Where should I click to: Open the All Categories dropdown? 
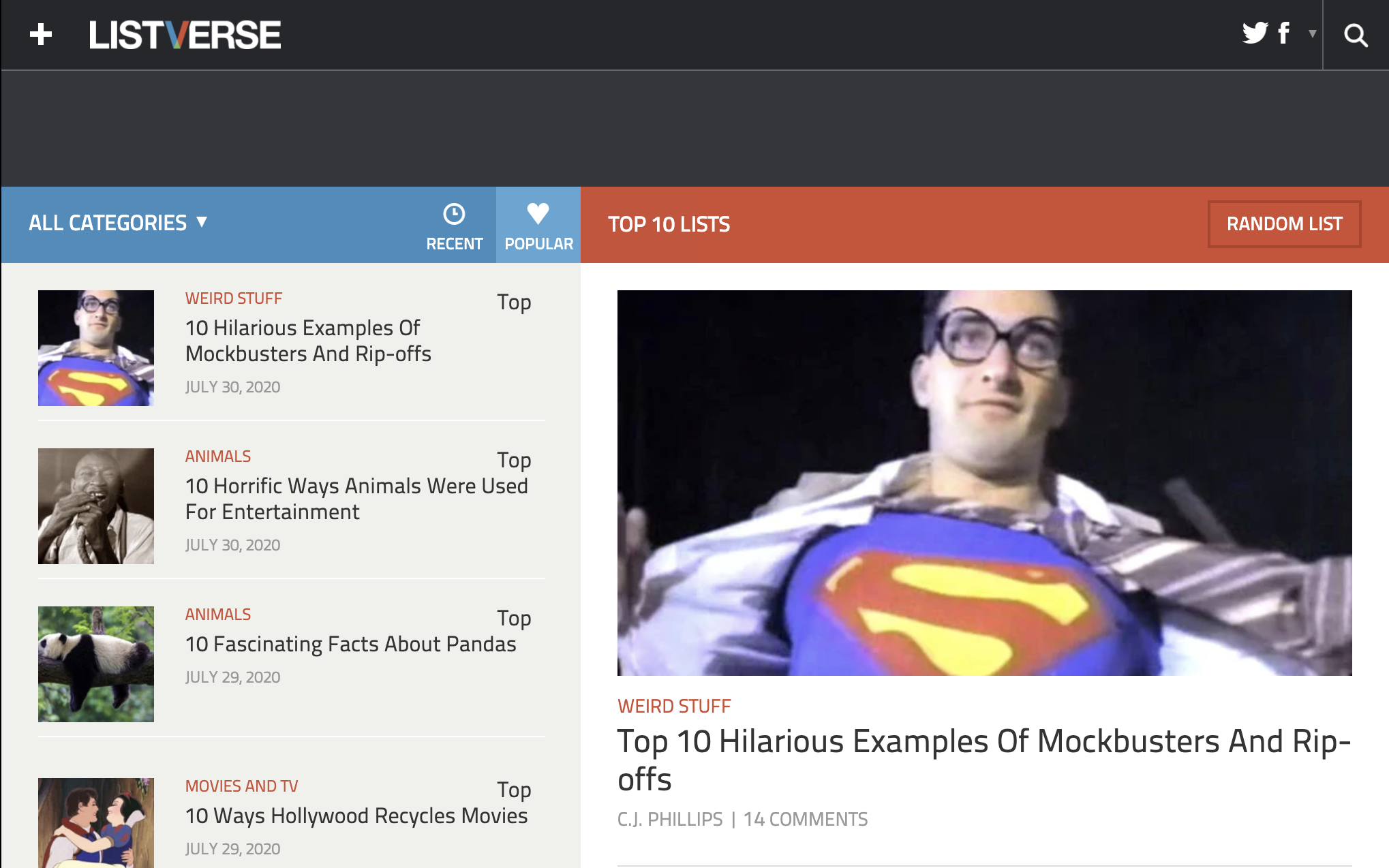(x=118, y=223)
